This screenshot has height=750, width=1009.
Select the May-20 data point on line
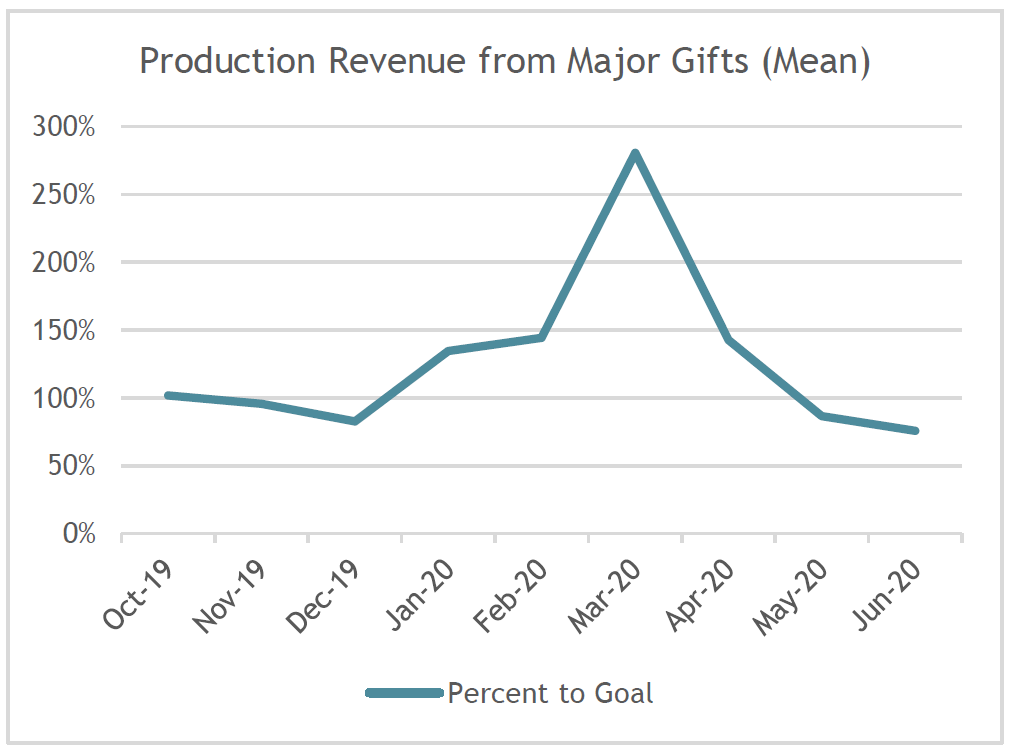point(822,416)
